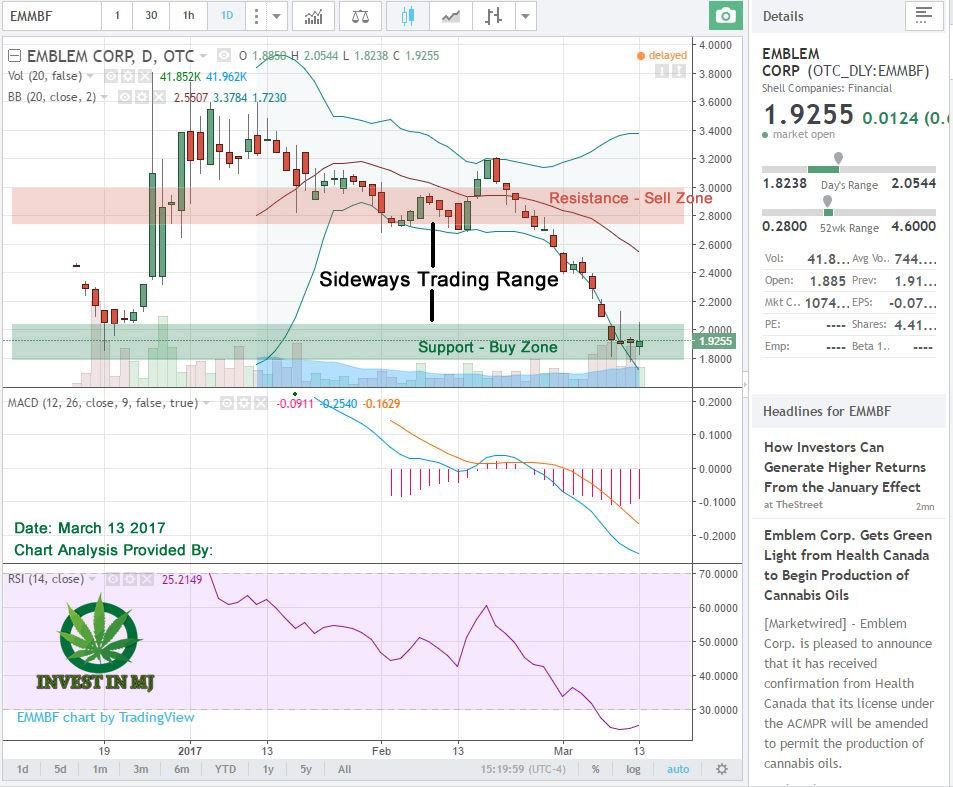Select the 1h interval

[x=188, y=16]
